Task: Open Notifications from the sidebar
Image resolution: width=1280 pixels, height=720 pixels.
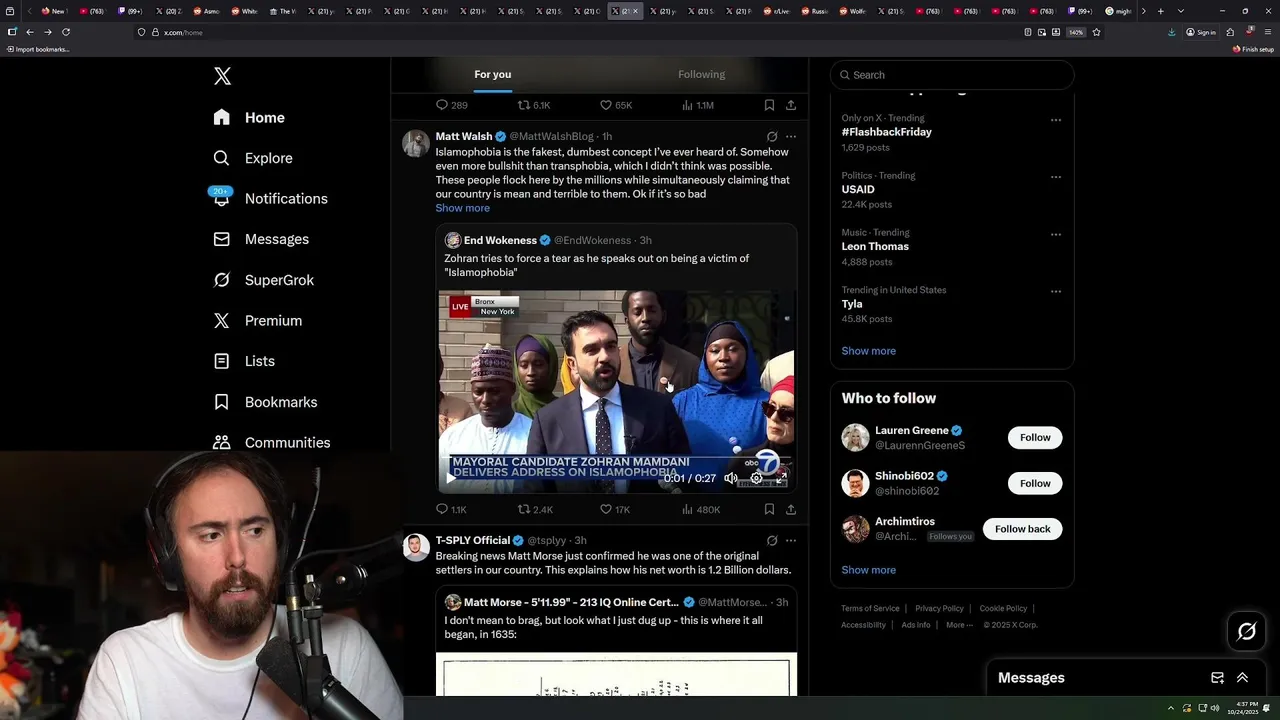Action: click(x=270, y=198)
